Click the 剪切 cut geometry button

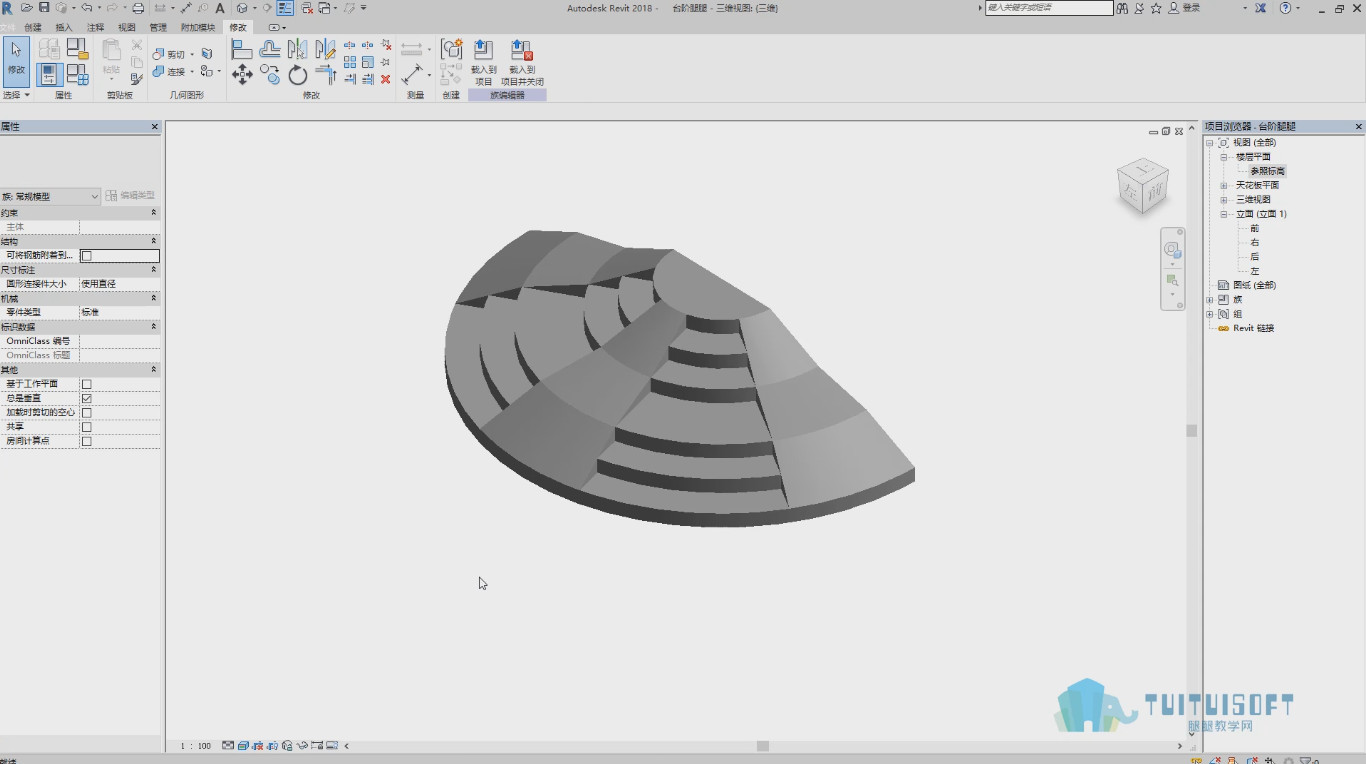pyautogui.click(x=170, y=54)
